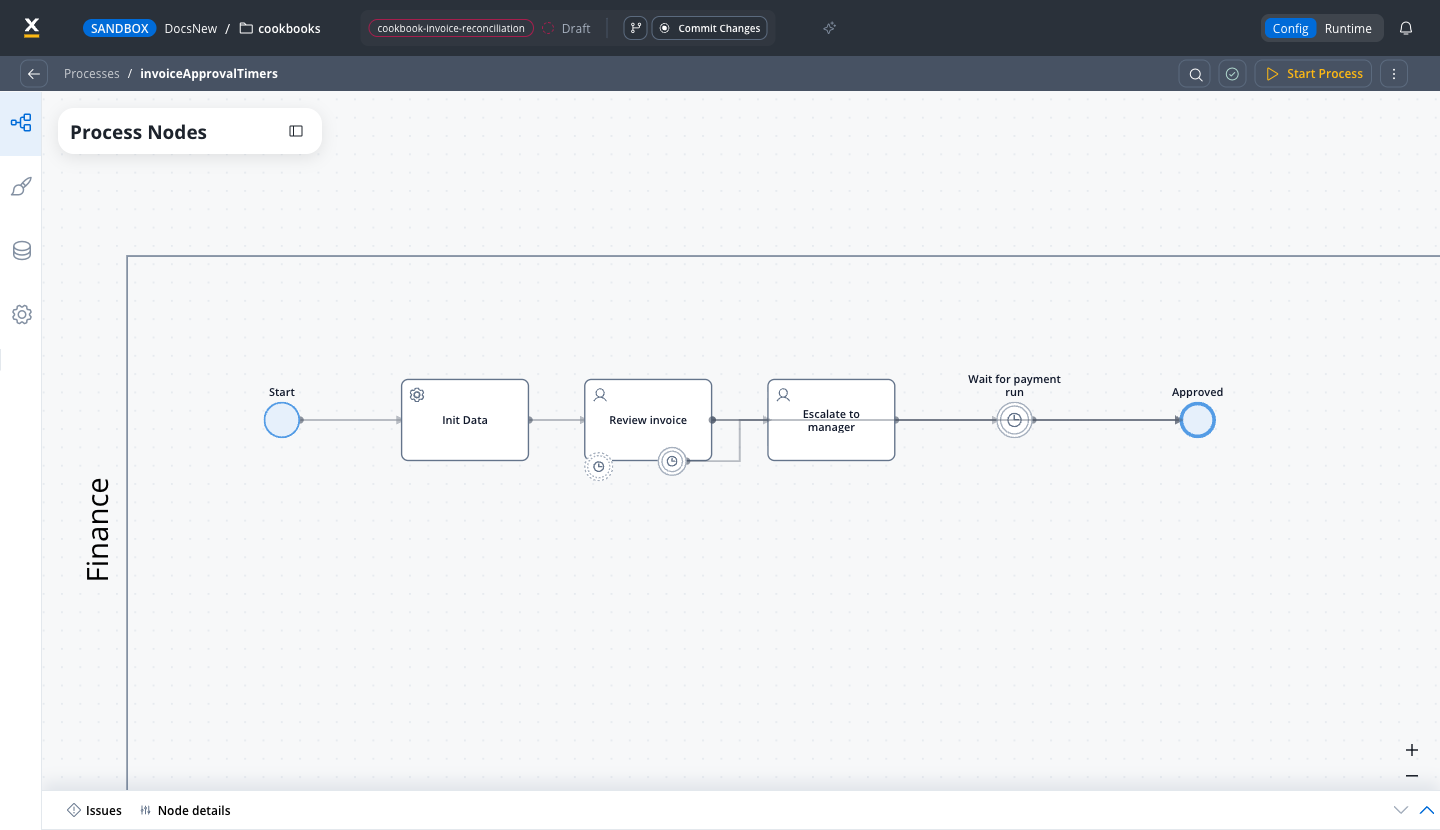Click the Start Process button

coord(1314,74)
